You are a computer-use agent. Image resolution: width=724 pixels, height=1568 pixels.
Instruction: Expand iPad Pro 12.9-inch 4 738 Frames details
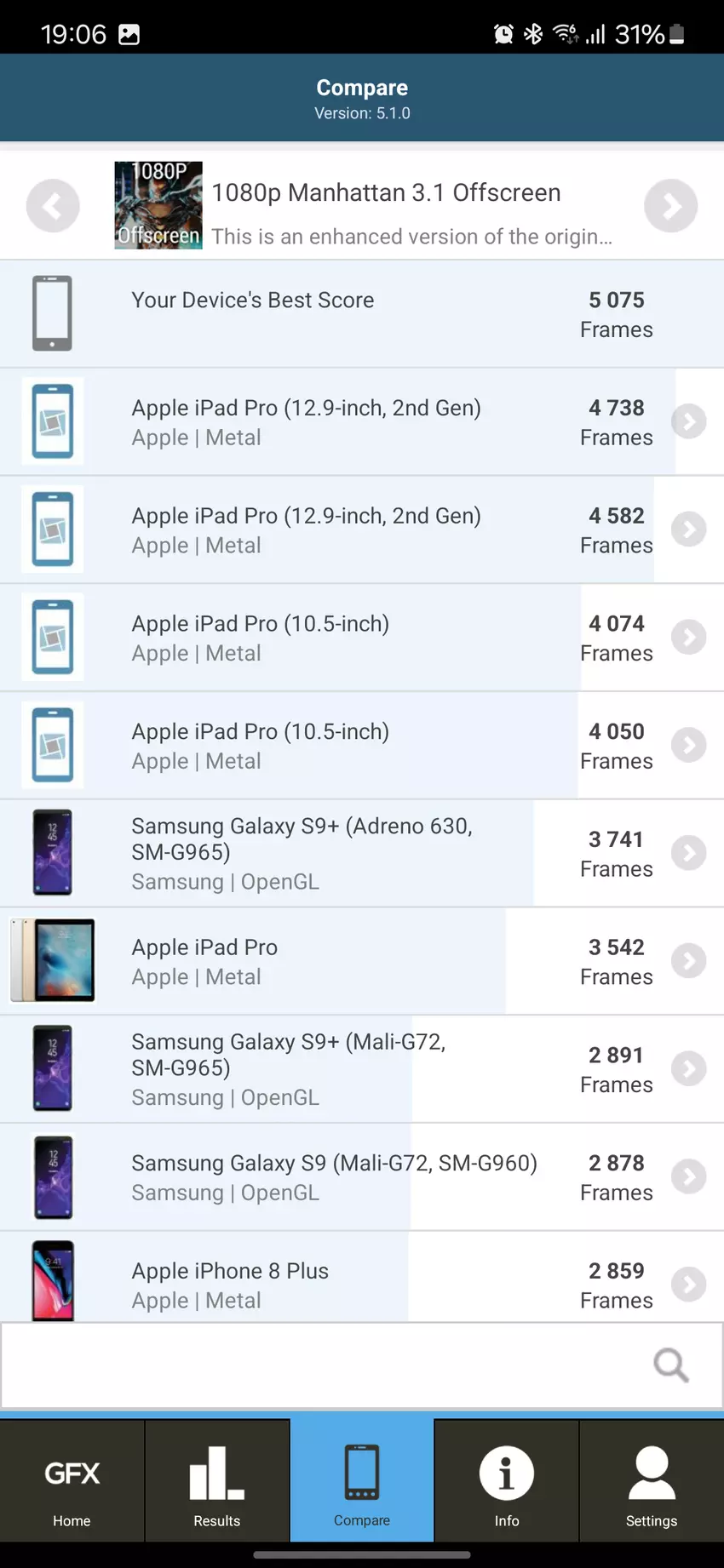(x=688, y=421)
